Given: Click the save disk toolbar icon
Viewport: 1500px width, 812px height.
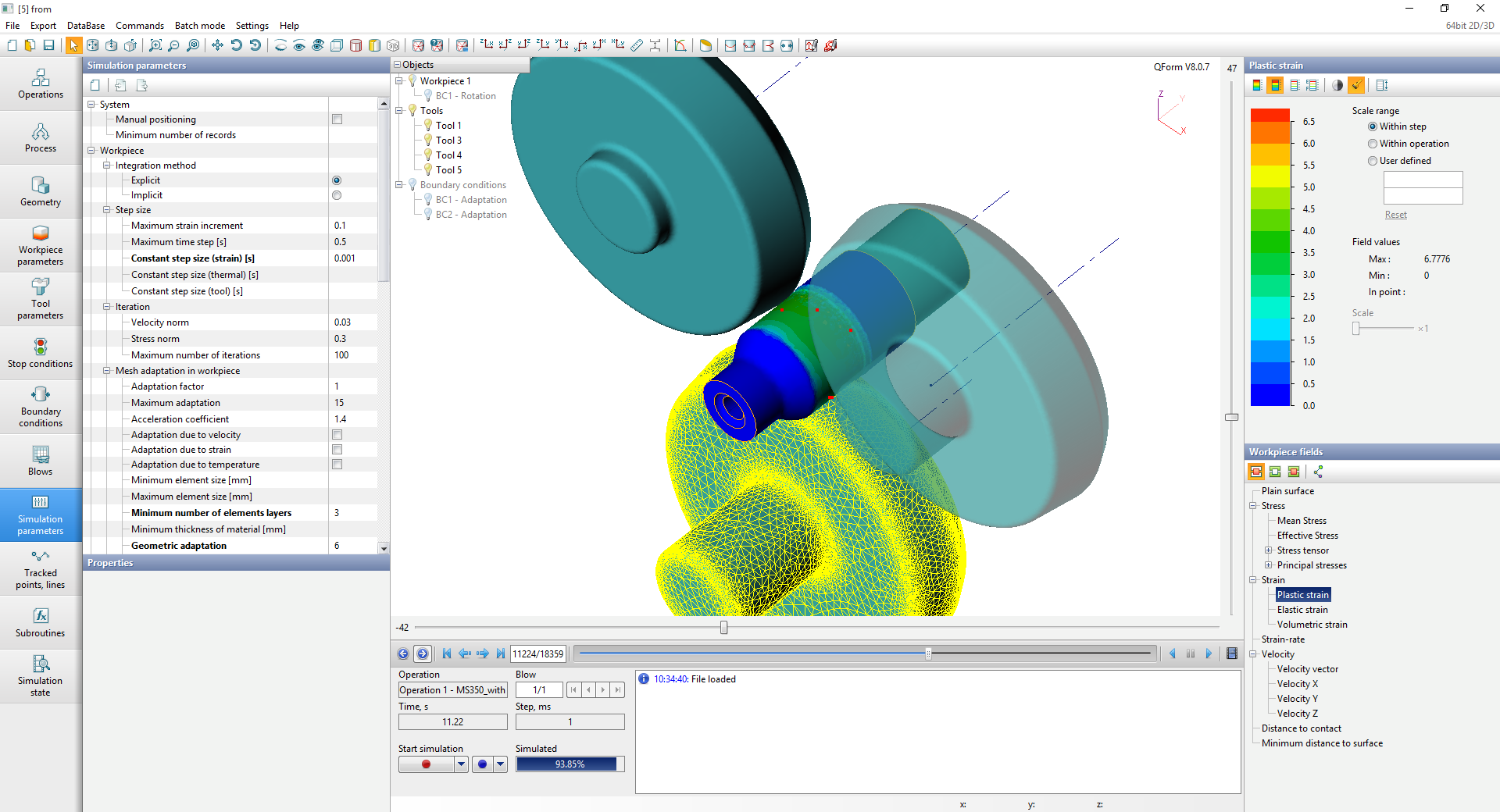Looking at the screenshot, I should [x=48, y=45].
